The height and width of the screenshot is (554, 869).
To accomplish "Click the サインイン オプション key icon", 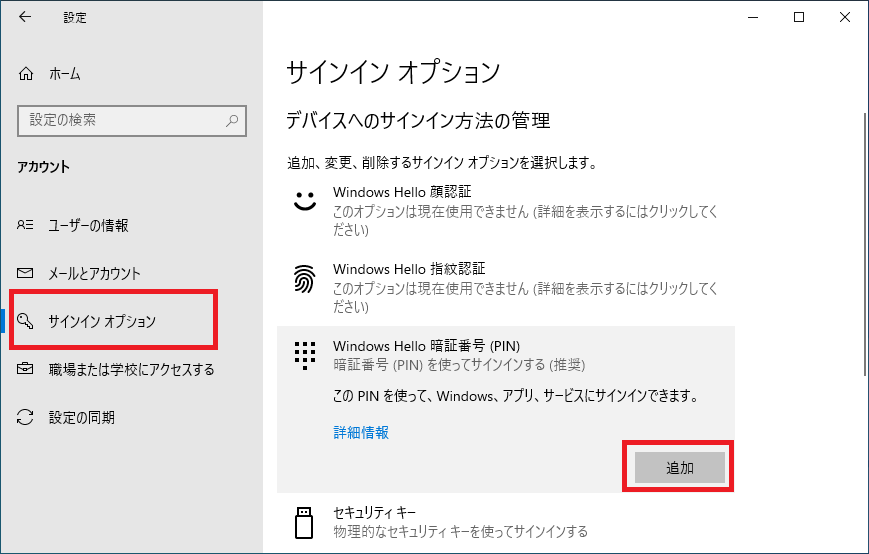I will coord(25,321).
